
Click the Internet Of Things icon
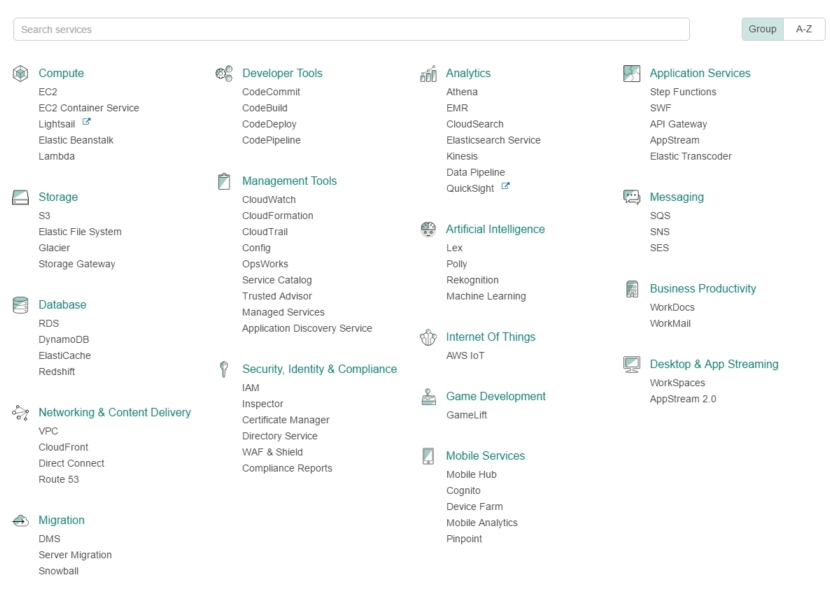pos(428,337)
